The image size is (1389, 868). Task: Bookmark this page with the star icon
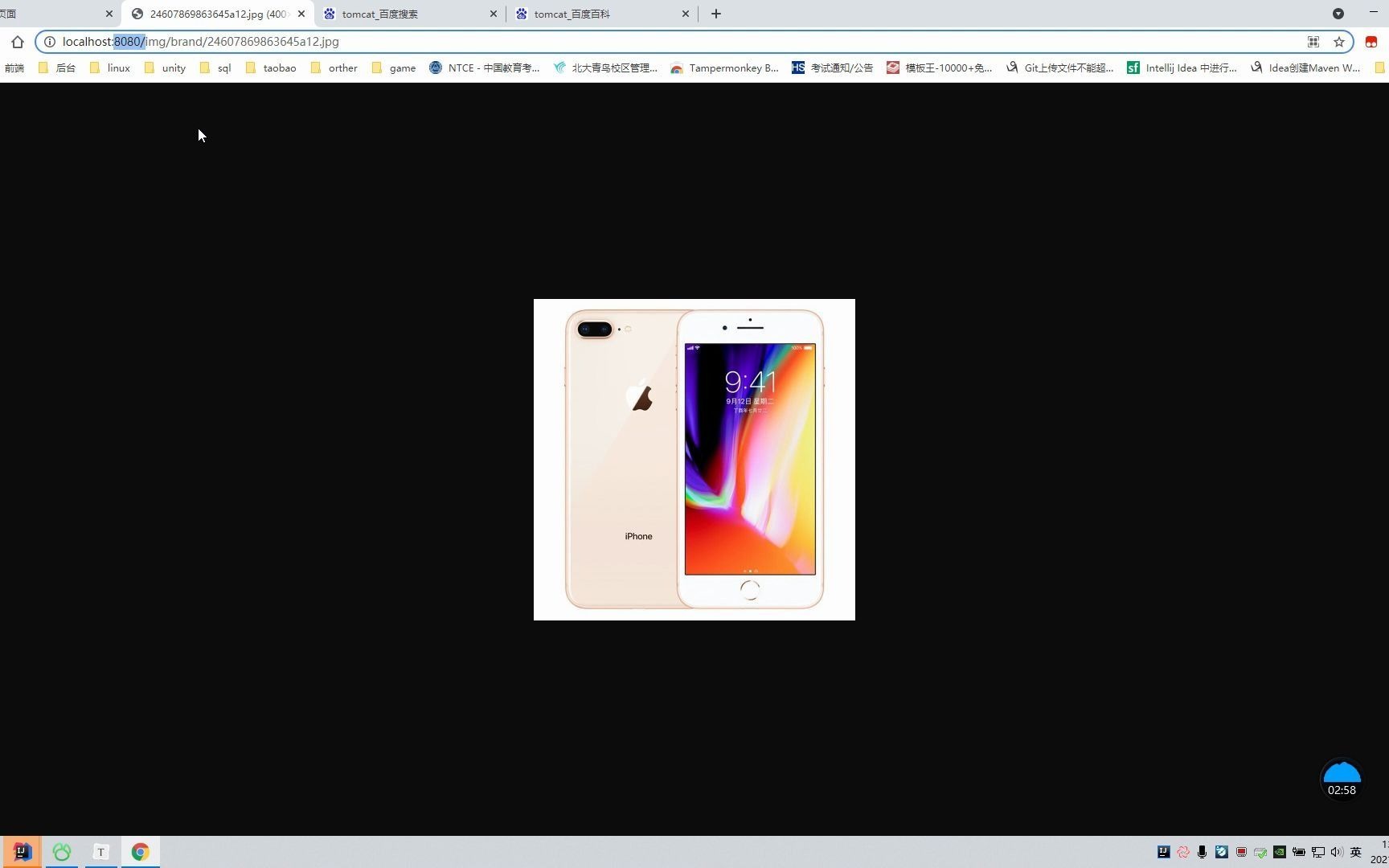coord(1339,42)
